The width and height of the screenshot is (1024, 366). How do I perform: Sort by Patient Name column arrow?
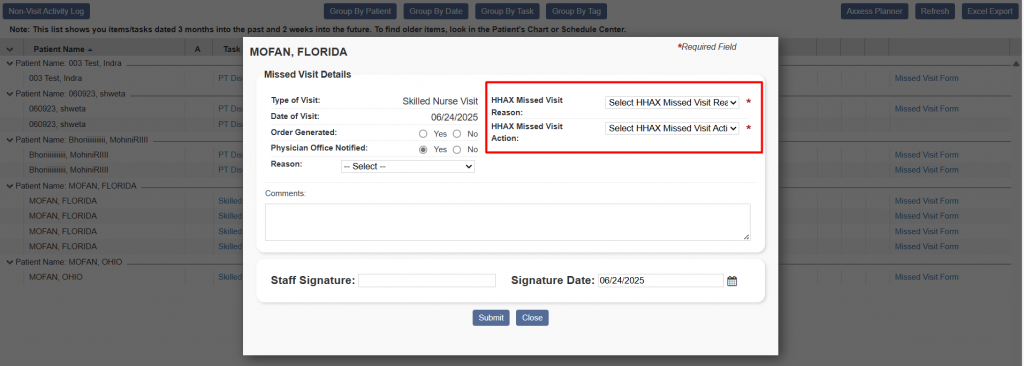(89, 49)
